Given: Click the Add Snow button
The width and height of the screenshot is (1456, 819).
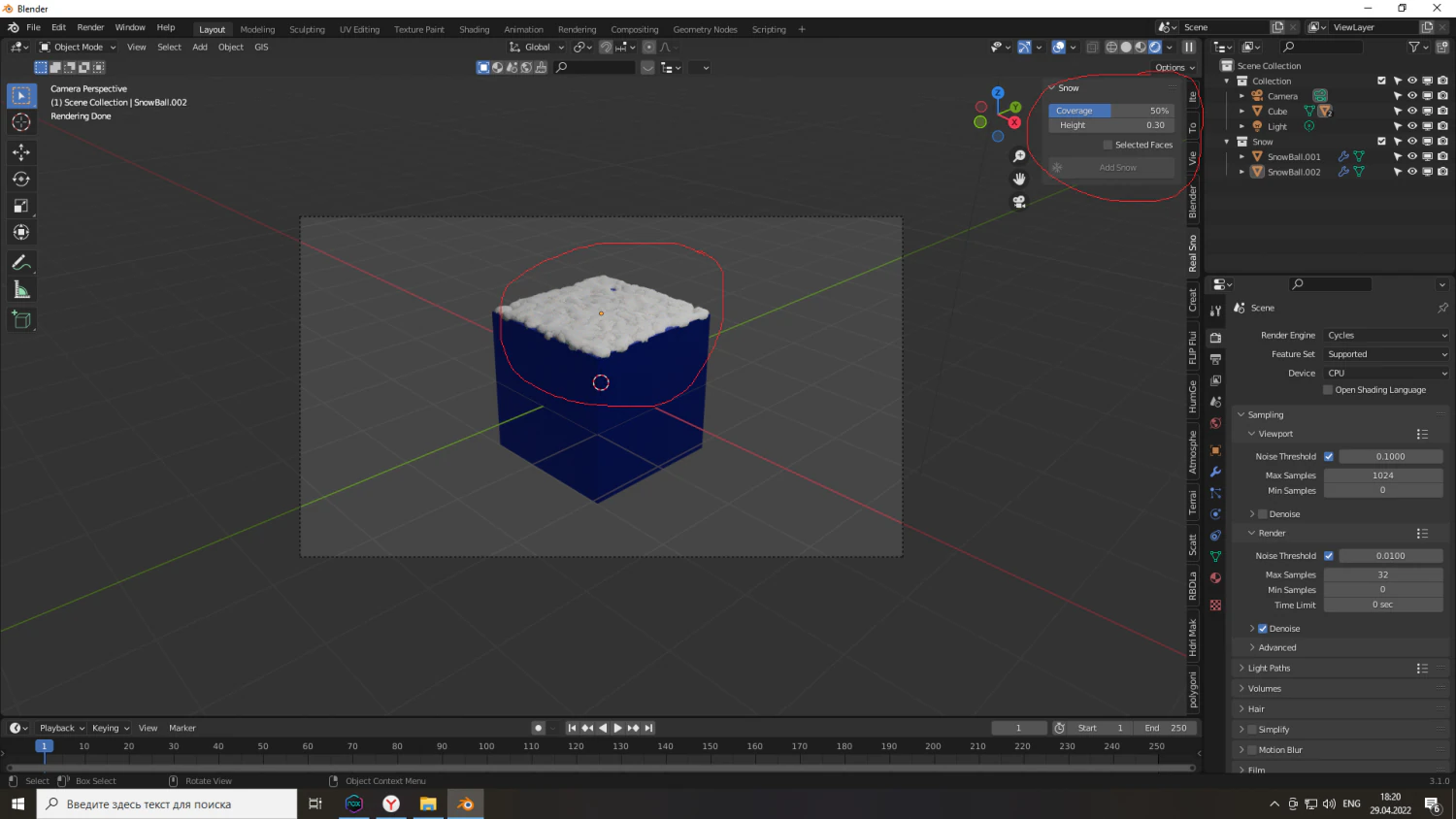Looking at the screenshot, I should (x=1111, y=168).
